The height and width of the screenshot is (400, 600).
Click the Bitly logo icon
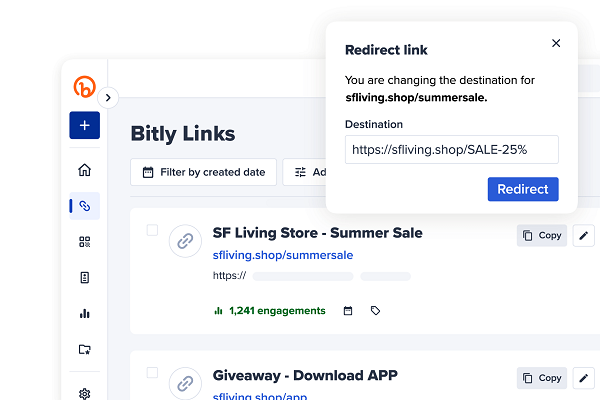[x=84, y=87]
